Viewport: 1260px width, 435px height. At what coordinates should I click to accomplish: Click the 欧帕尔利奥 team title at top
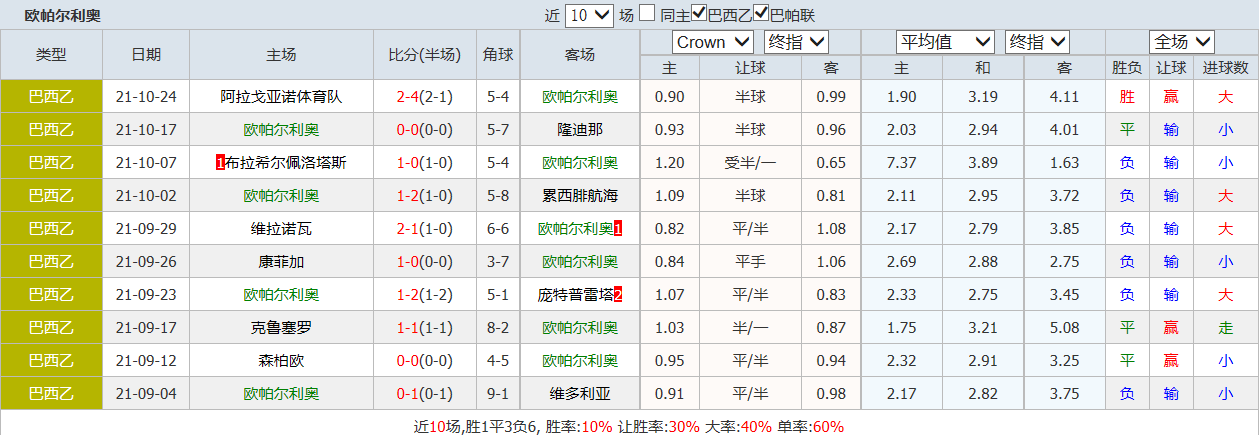(62, 16)
